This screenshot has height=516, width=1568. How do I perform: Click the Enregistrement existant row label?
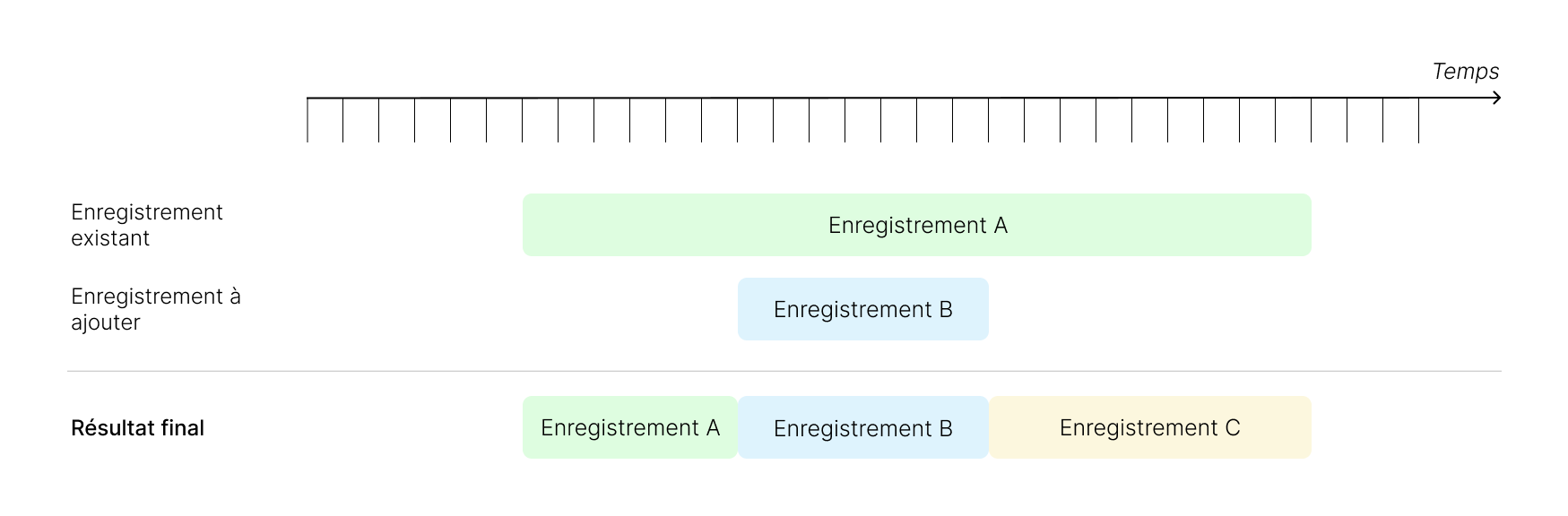click(x=146, y=225)
